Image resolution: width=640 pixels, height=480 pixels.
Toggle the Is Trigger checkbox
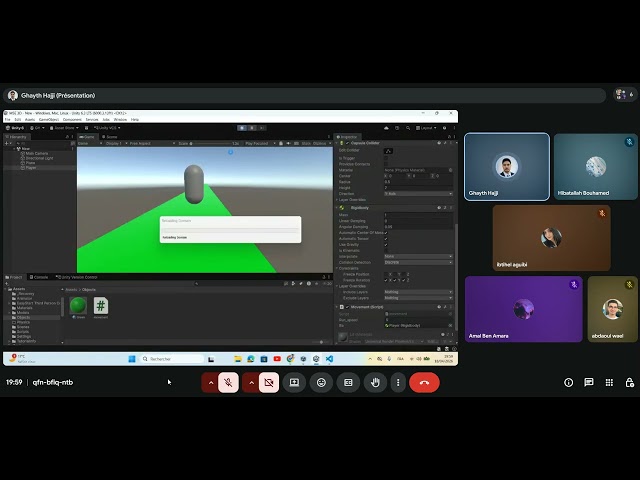click(386, 158)
